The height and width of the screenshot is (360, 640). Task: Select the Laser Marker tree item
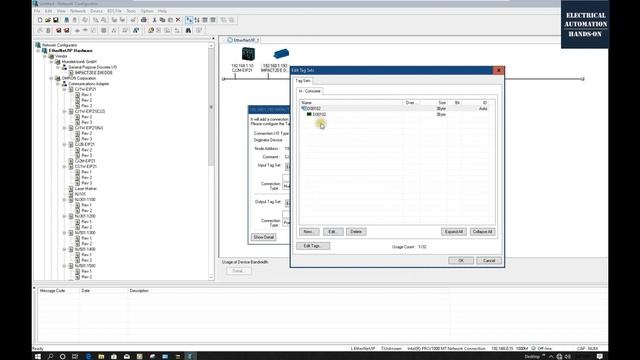pos(86,189)
